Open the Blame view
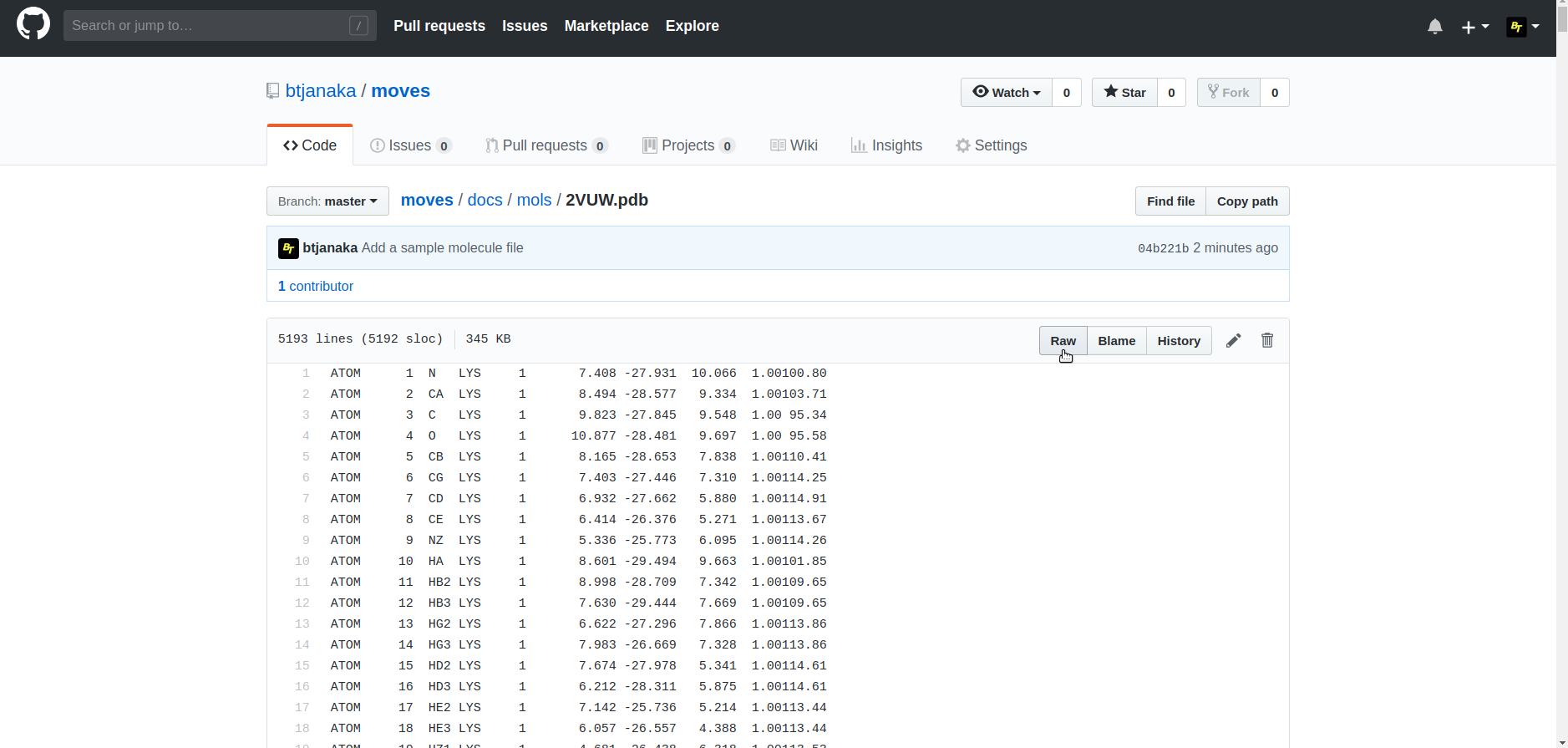The height and width of the screenshot is (748, 1568). (x=1116, y=341)
